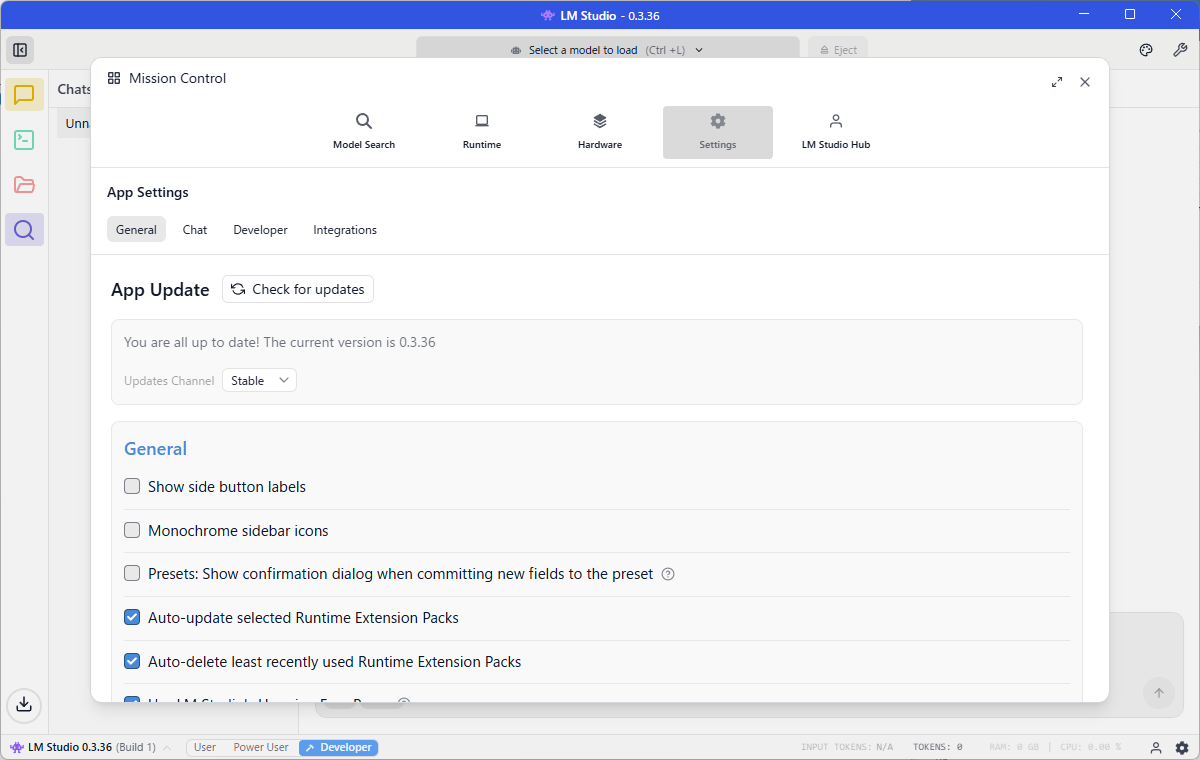This screenshot has height=760, width=1200.
Task: Click help icon next to Presets option
Action: point(668,574)
